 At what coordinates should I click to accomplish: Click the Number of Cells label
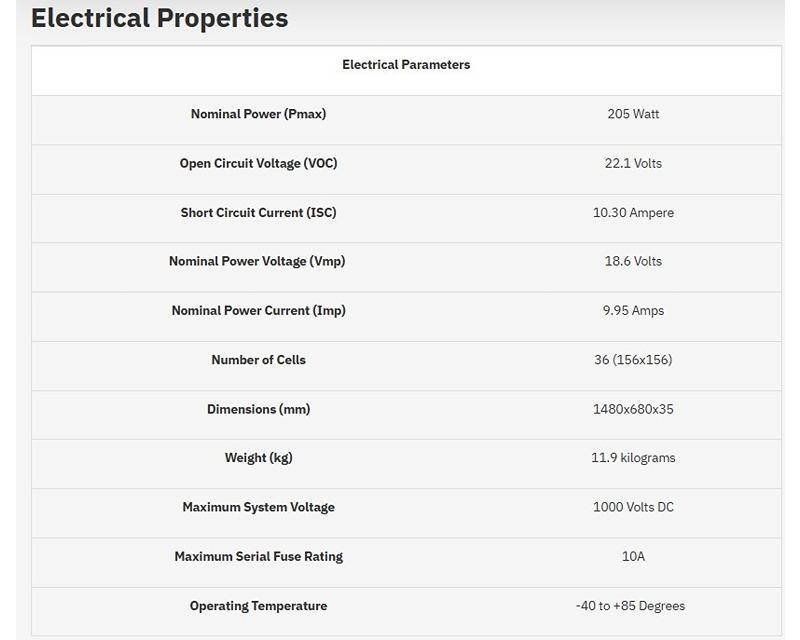(x=259, y=360)
